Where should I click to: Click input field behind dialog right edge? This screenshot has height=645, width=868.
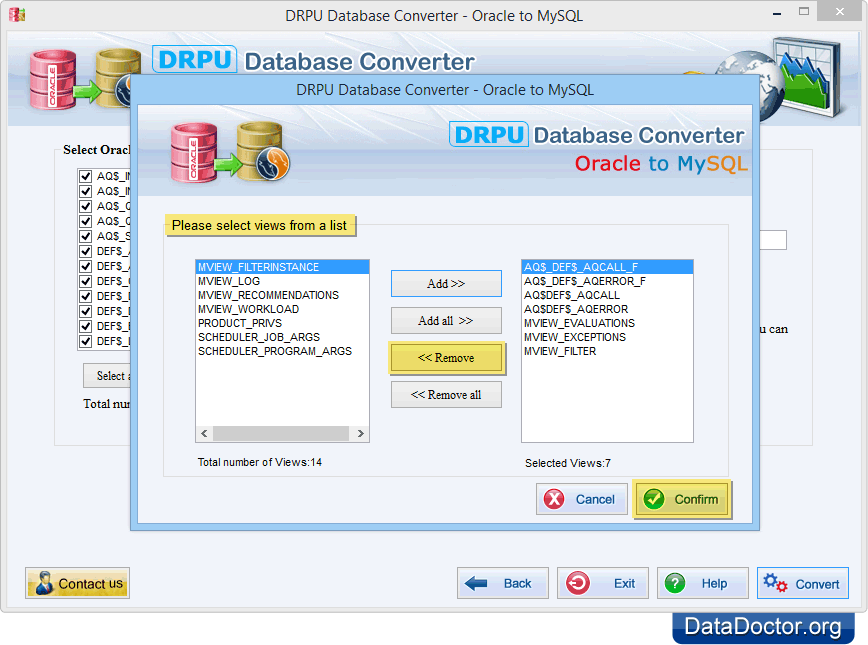773,240
